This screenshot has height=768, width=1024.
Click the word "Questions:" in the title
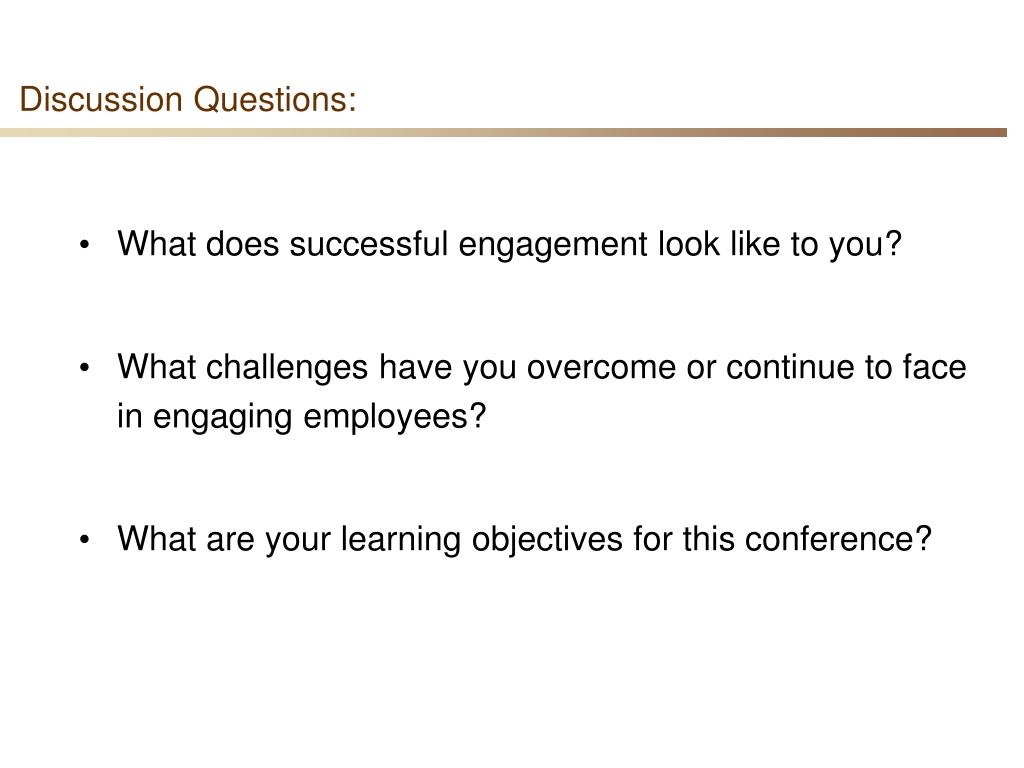pos(275,100)
